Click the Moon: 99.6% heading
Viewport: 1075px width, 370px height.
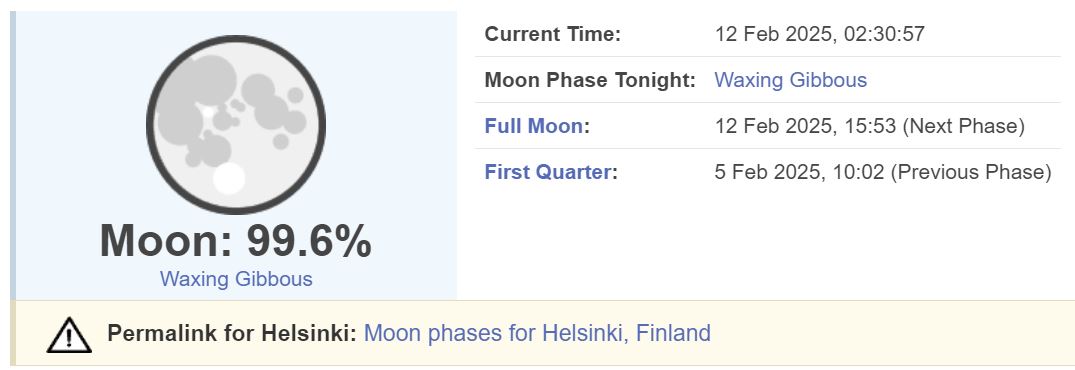(x=236, y=241)
